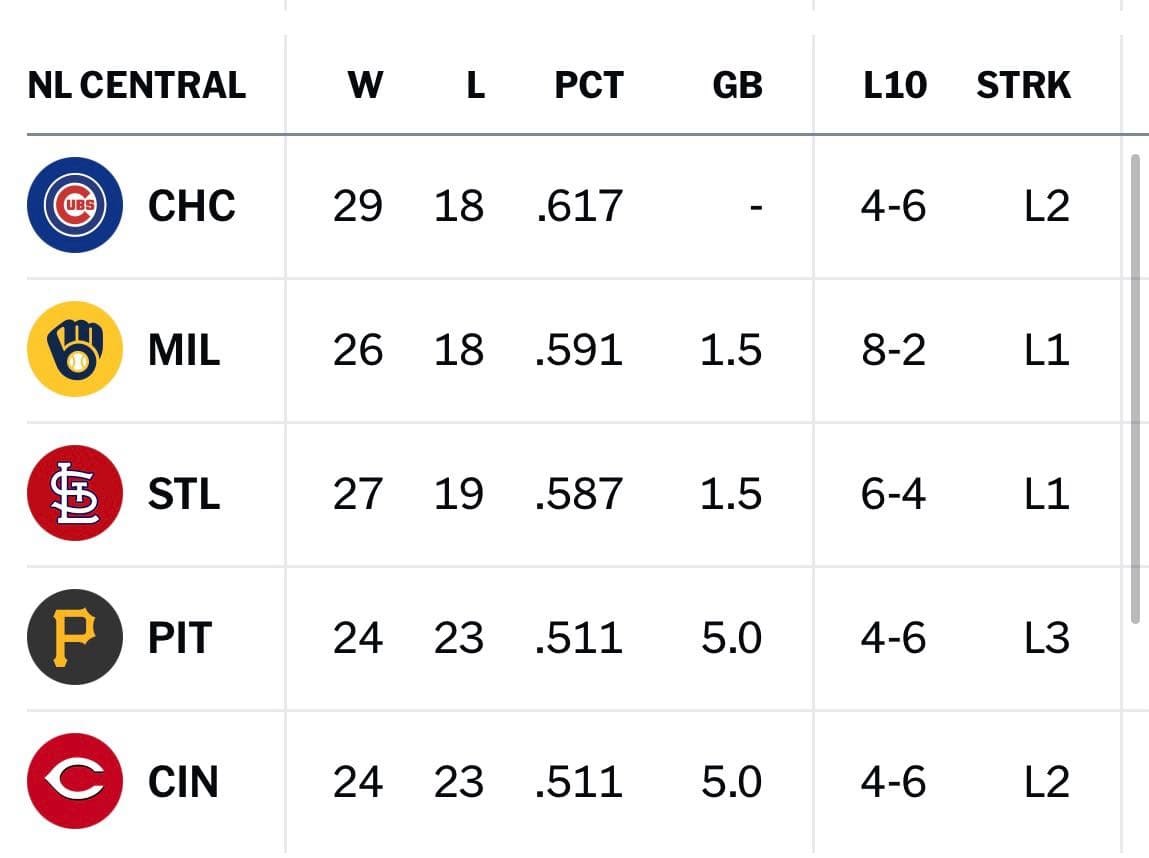
Task: Open the STL team link
Action: [x=184, y=494]
